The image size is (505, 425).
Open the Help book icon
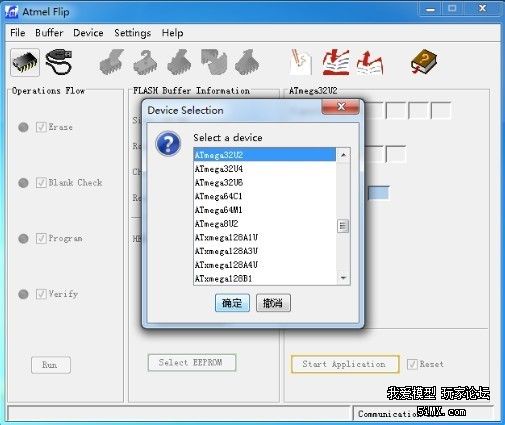tap(424, 61)
